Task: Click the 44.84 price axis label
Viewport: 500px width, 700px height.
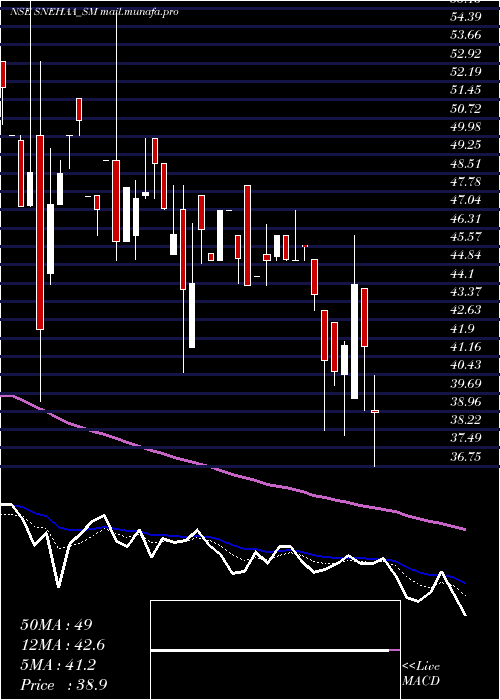Action: (x=464, y=255)
